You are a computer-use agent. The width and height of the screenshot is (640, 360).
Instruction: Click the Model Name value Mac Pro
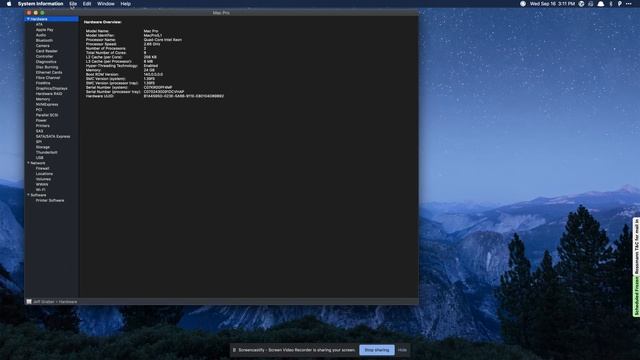coord(151,31)
